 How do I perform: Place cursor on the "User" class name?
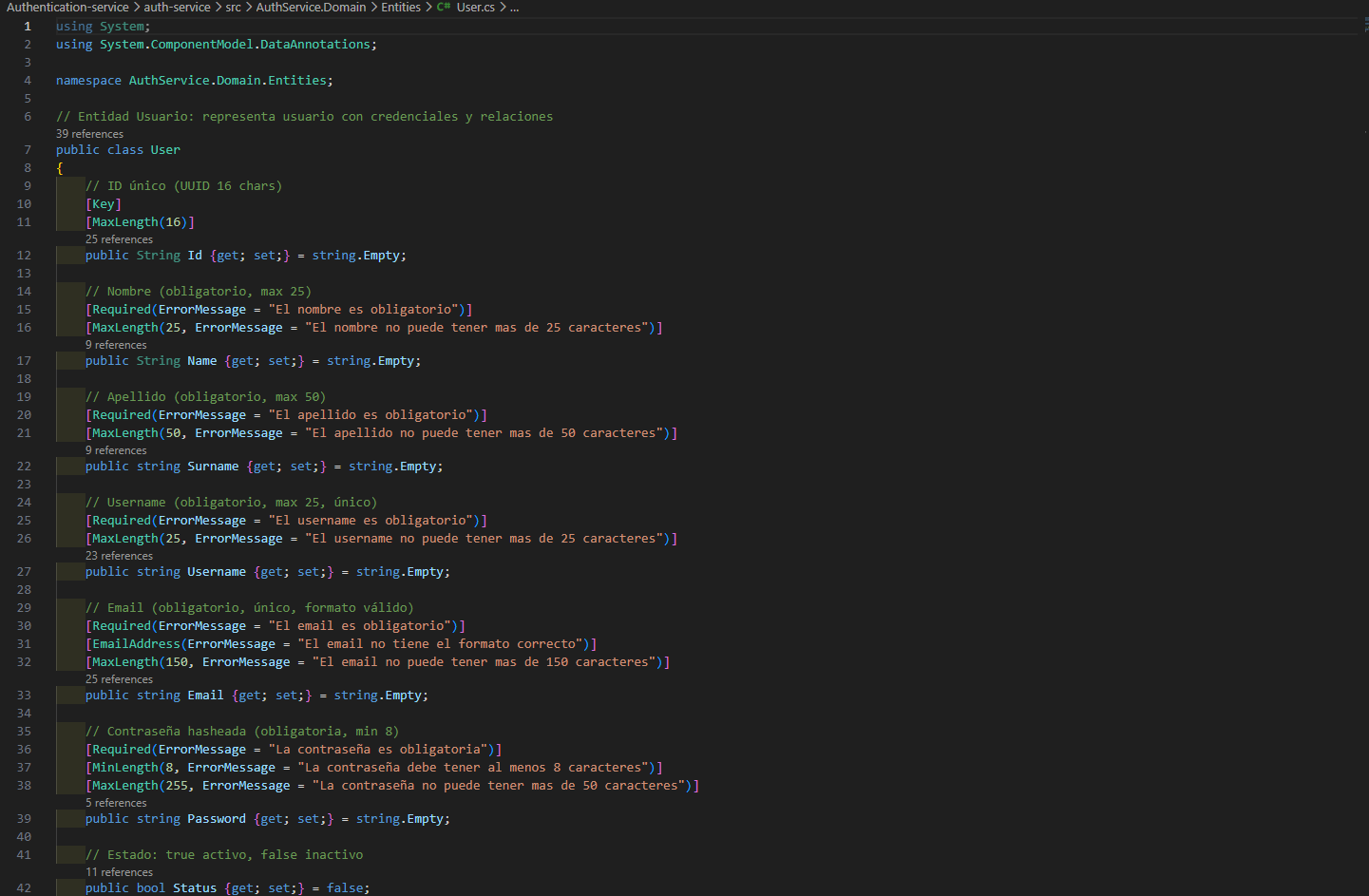click(x=165, y=150)
